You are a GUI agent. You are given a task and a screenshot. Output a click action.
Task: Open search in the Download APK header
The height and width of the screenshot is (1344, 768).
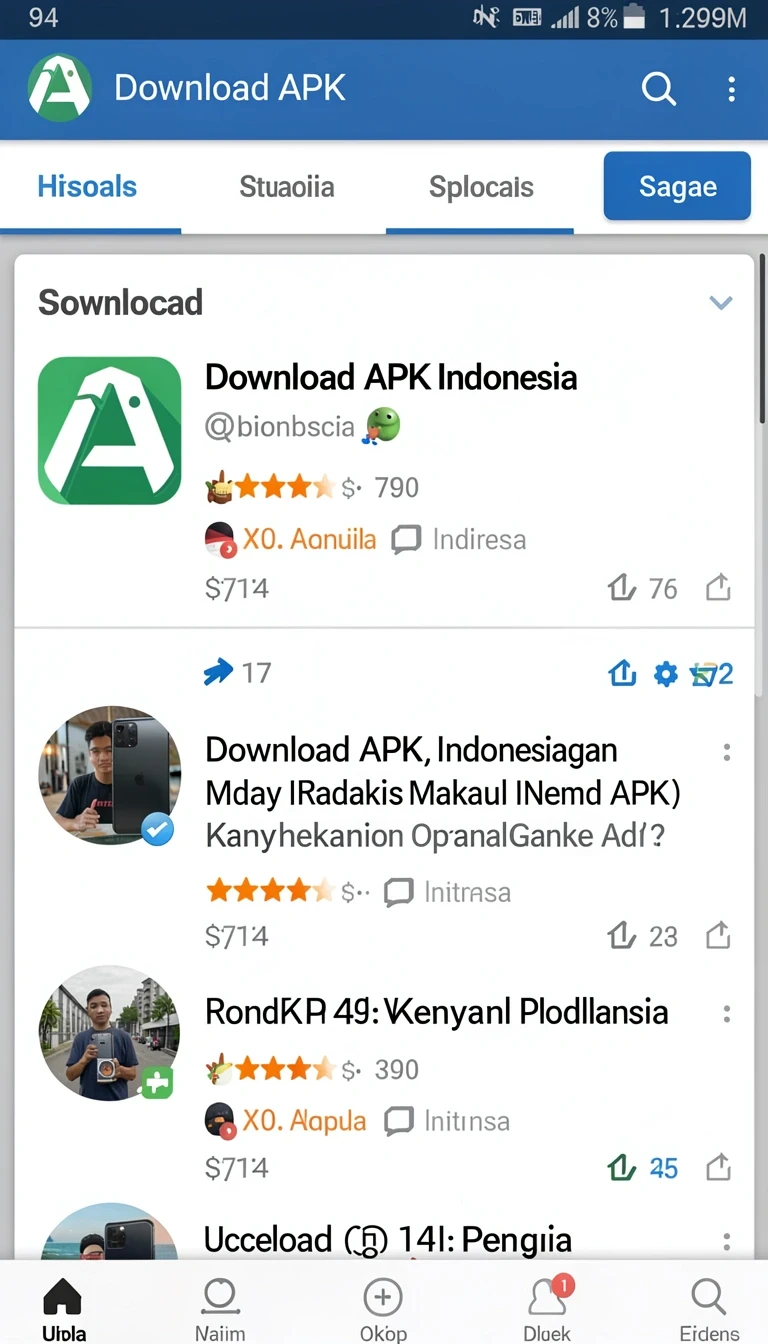click(x=658, y=89)
